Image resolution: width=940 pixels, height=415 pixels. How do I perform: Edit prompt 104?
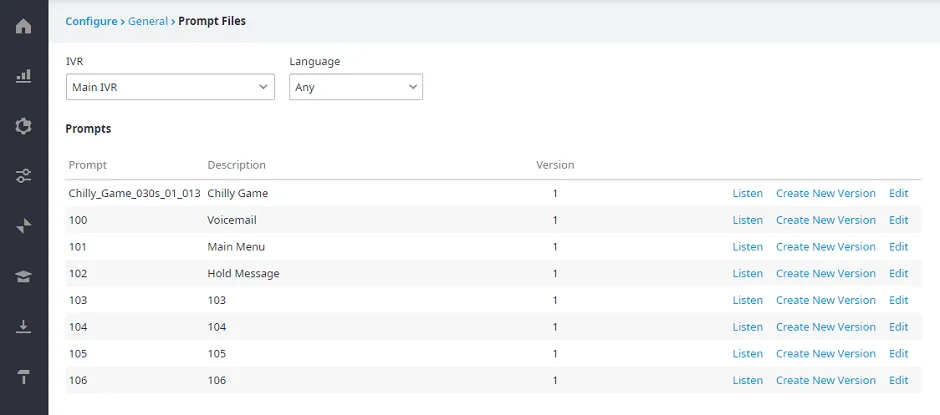click(899, 327)
